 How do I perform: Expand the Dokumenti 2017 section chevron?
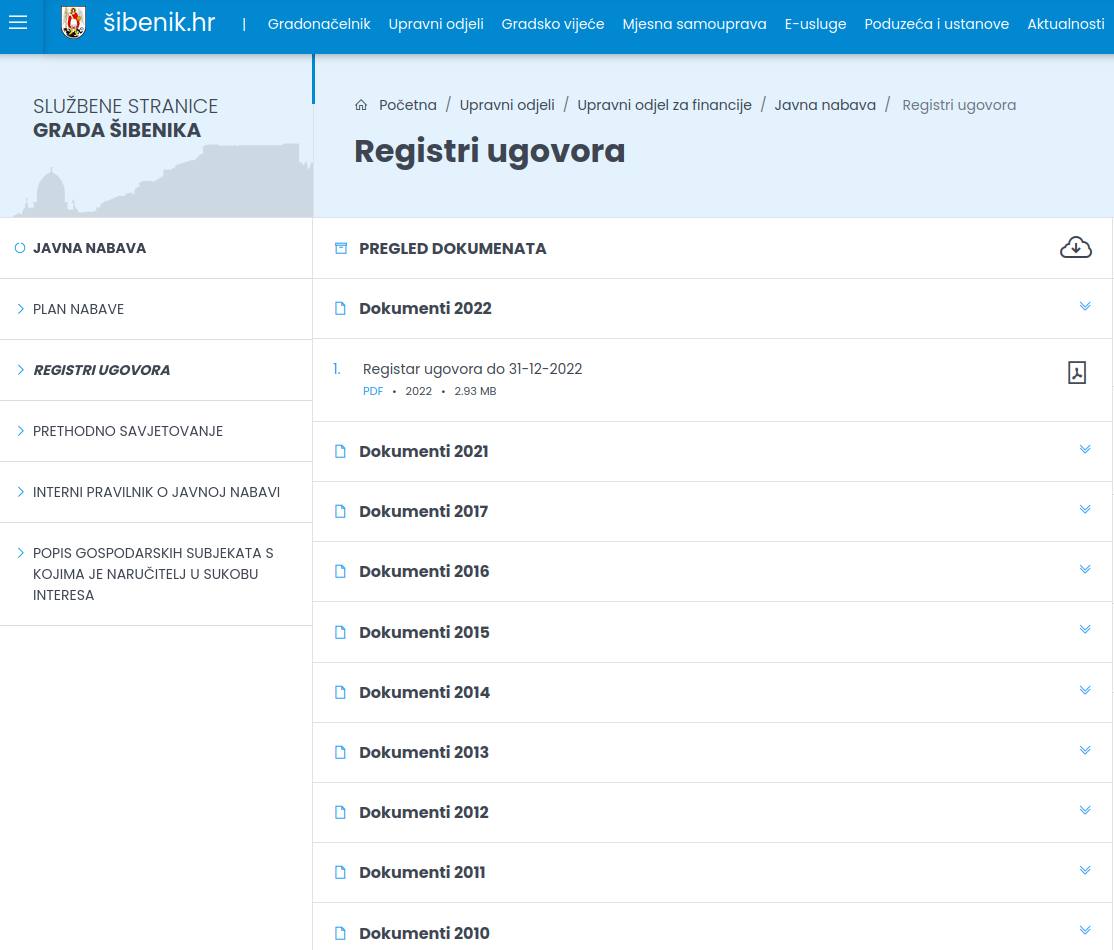[x=1085, y=509]
